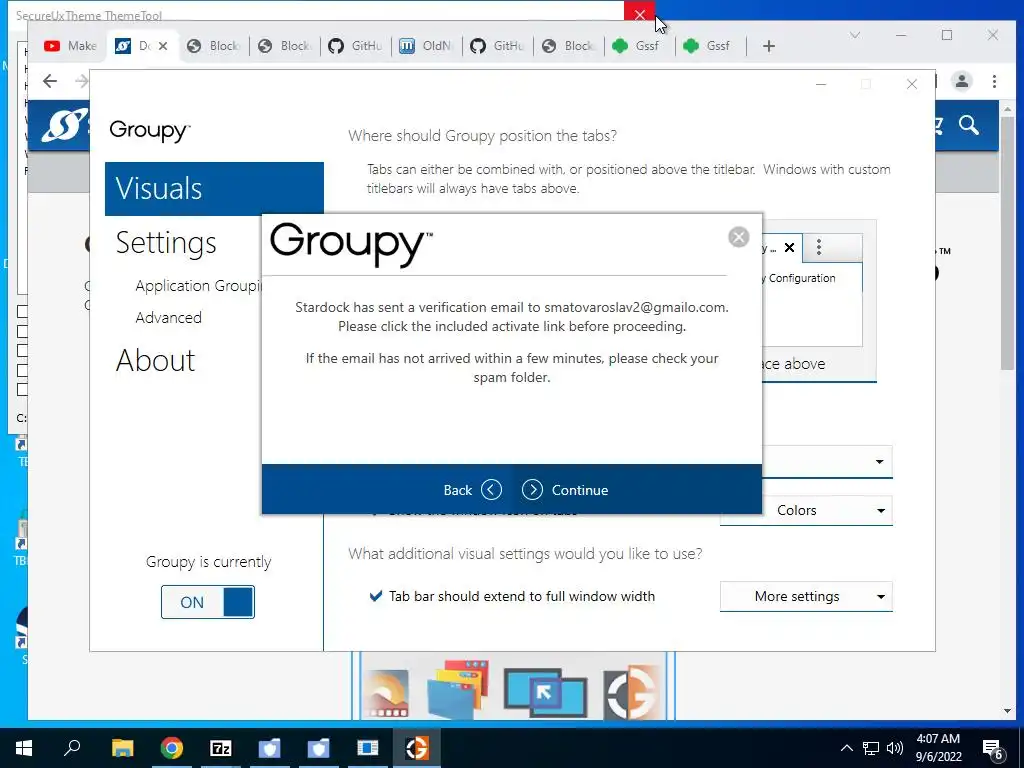This screenshot has width=1024, height=768.
Task: Open the Groupy app in taskbar
Action: point(417,748)
